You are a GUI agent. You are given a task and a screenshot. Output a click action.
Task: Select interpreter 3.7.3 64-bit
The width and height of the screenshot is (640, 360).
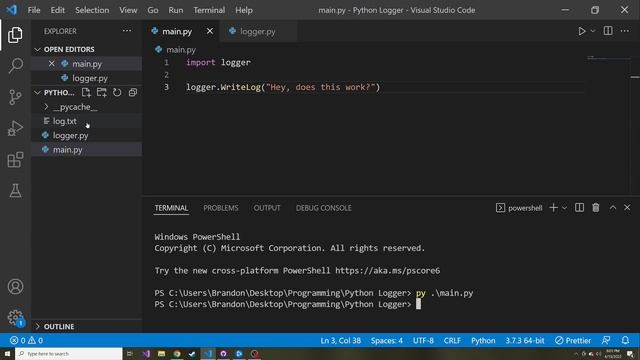(x=525, y=340)
